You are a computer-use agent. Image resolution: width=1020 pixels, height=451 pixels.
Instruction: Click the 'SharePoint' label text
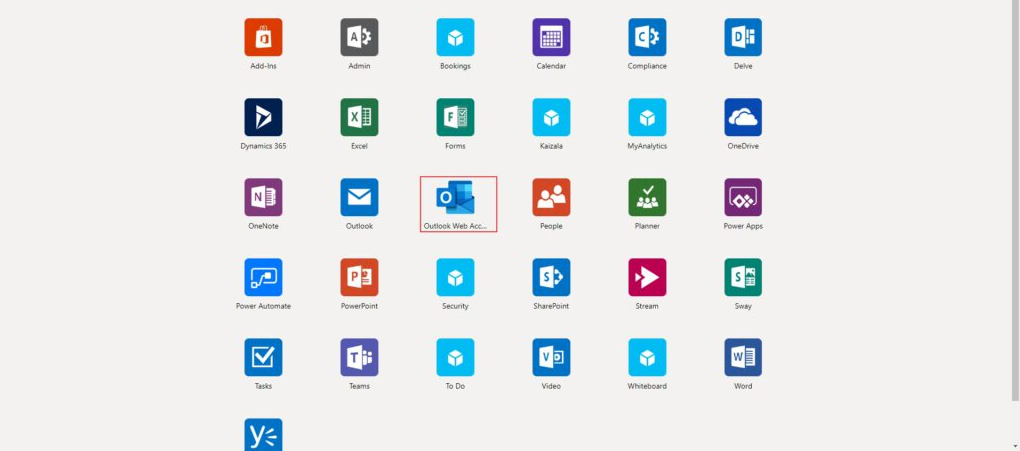(551, 306)
